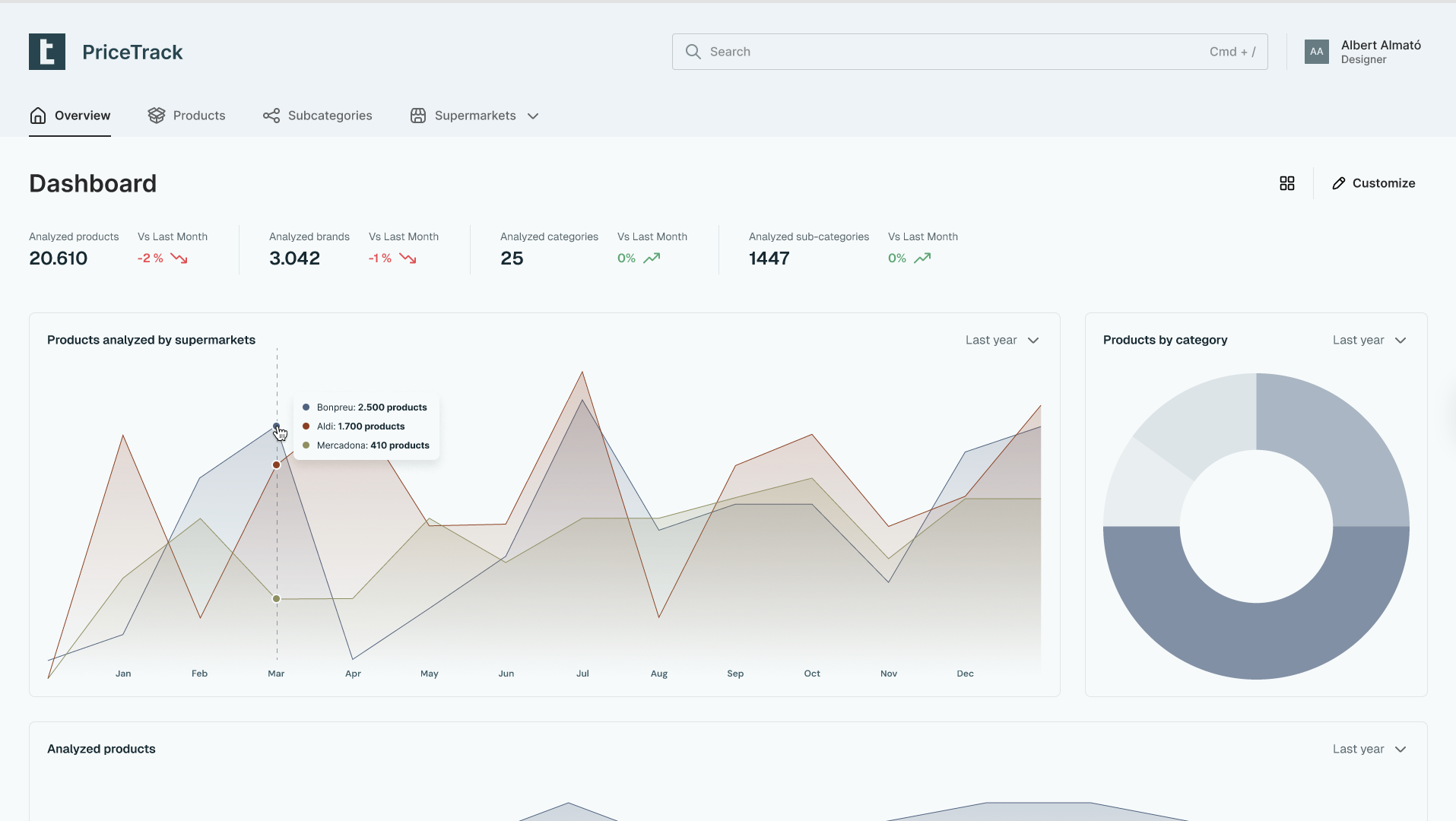
Task: Open the dashboard grid layout icon
Action: click(1287, 182)
